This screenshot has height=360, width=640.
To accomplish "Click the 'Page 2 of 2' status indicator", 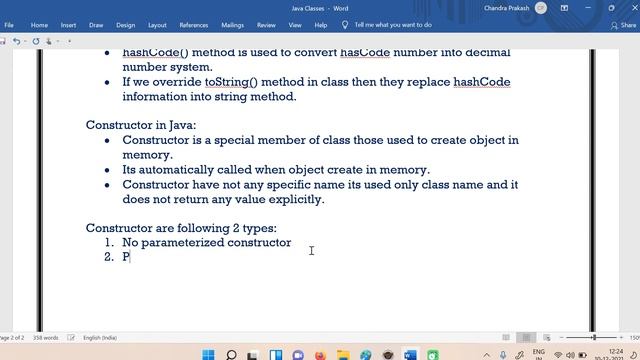I will [x=12, y=338].
